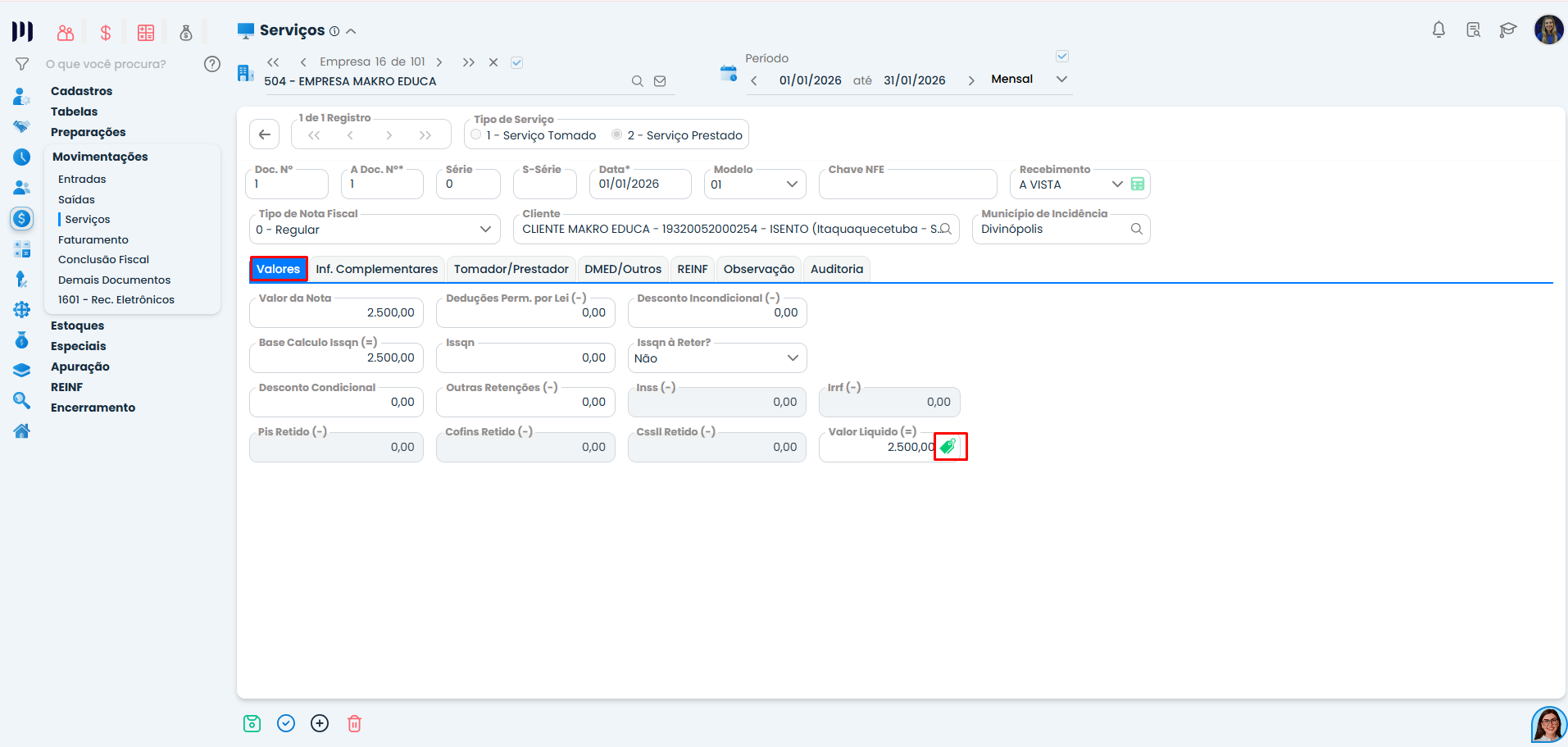Open the money bag module icon
The height and width of the screenshot is (747, 1568).
coord(186,33)
